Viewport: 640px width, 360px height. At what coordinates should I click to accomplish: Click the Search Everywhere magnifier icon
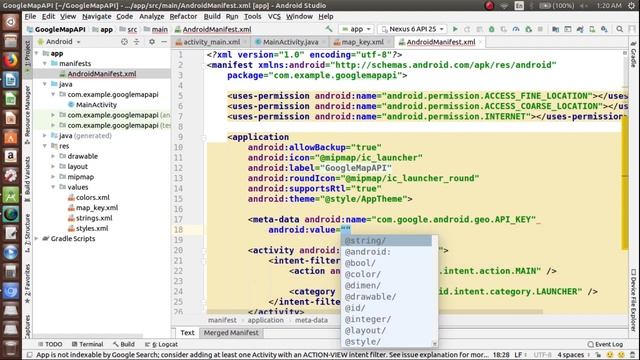pyautogui.click(x=620, y=29)
